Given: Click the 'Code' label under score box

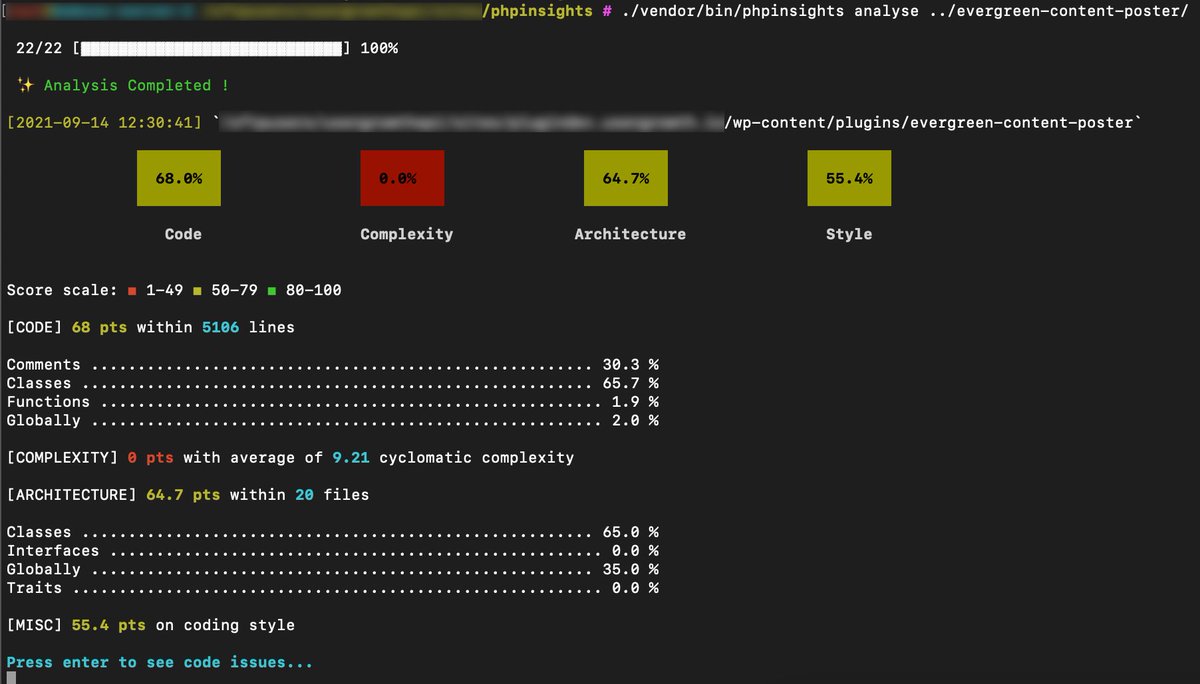Looking at the screenshot, I should coord(183,234).
